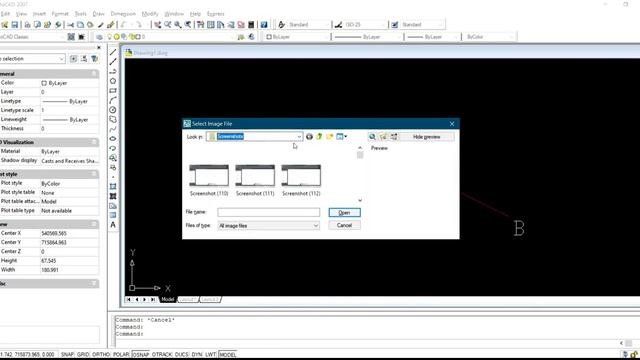Select the Revision Cloud tool

113,119
